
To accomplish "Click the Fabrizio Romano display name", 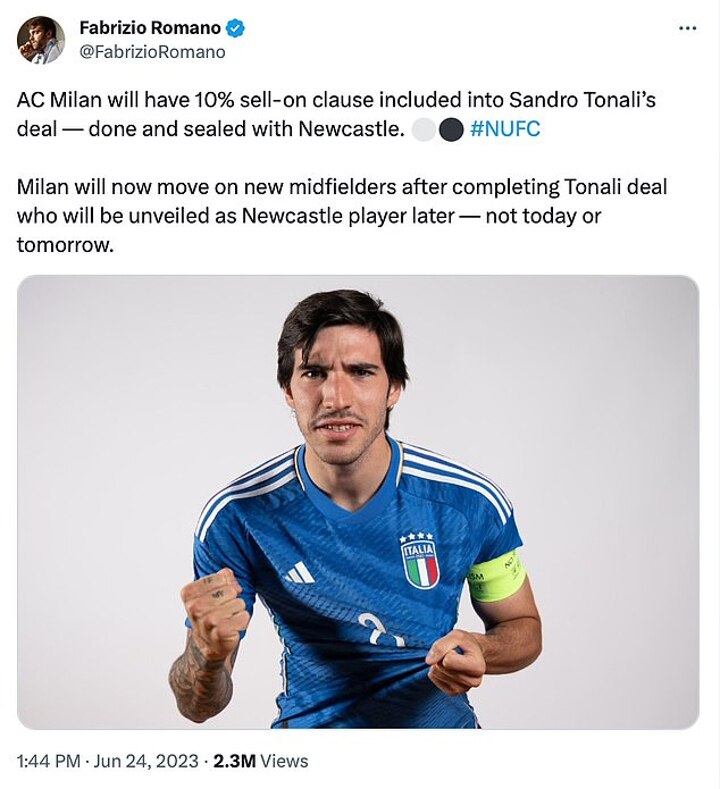I will (150, 28).
